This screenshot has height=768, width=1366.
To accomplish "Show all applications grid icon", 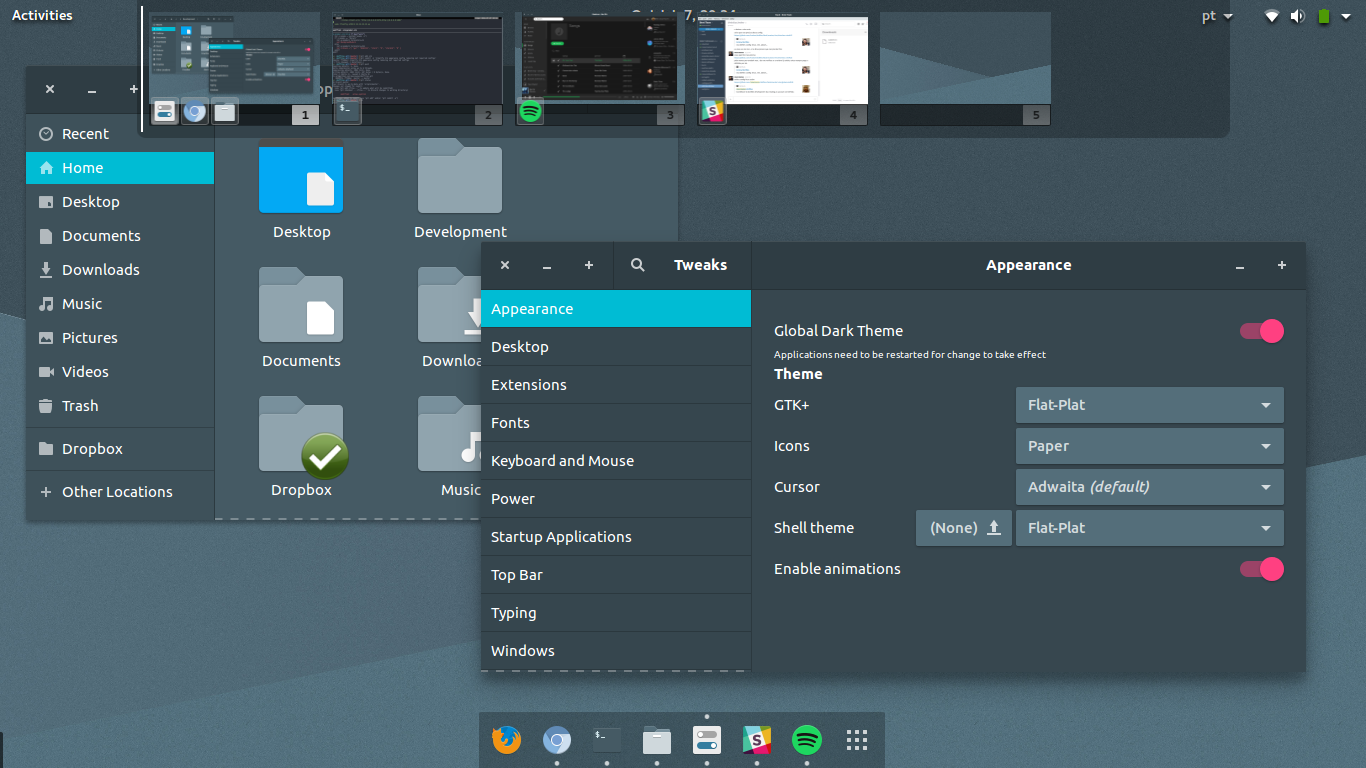I will (x=857, y=740).
